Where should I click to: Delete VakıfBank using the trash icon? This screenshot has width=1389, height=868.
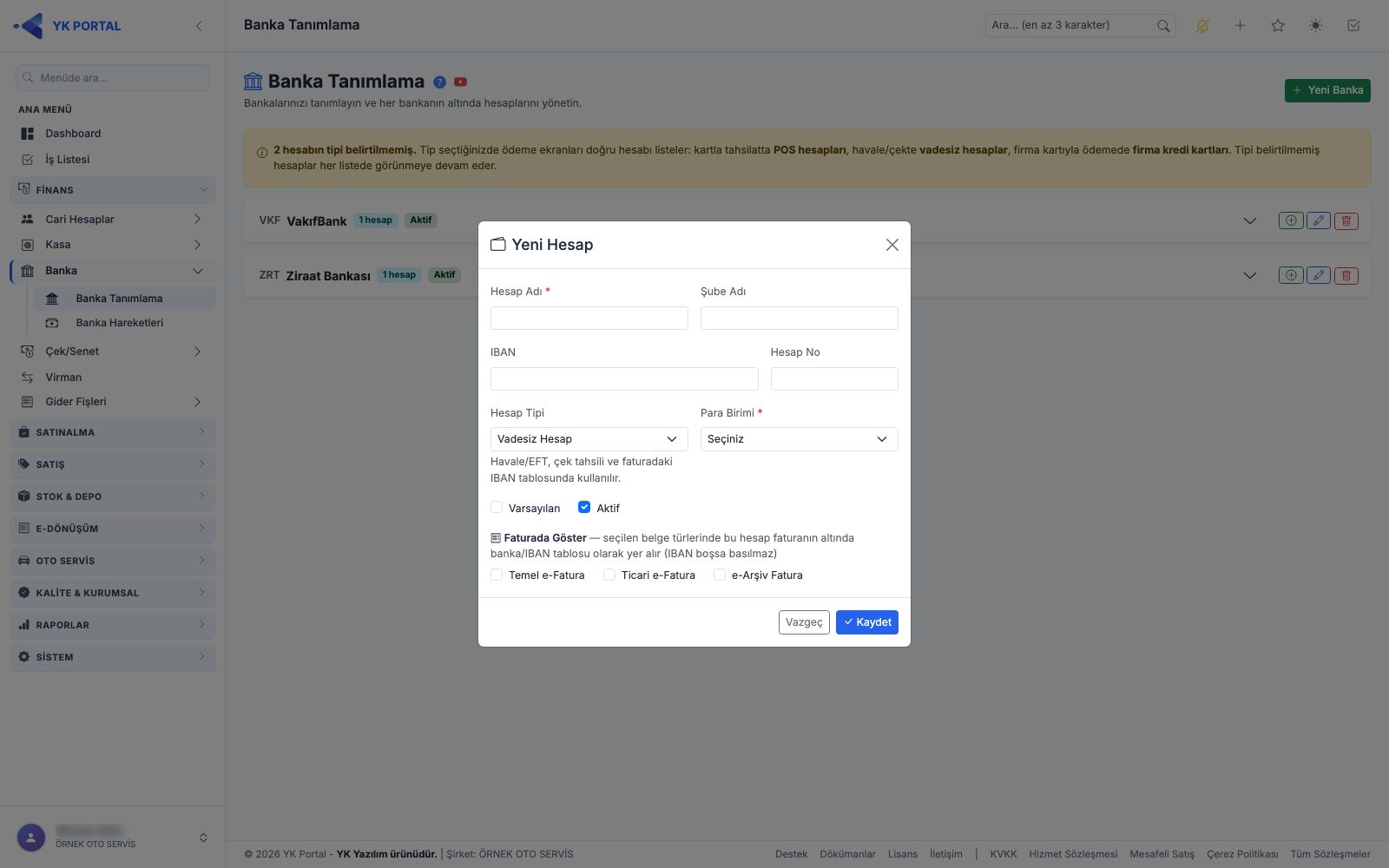1346,220
